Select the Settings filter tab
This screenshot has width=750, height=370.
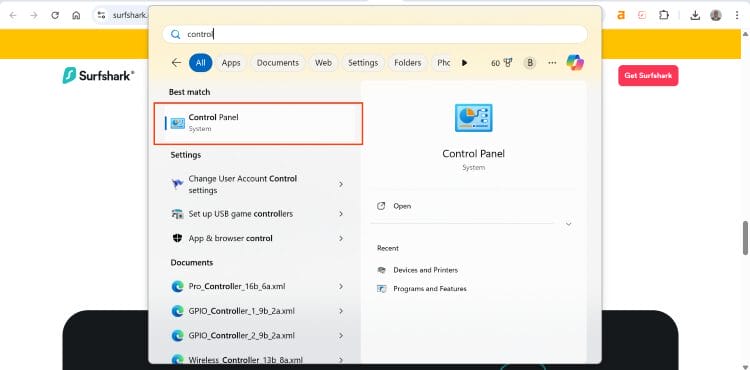(x=363, y=63)
